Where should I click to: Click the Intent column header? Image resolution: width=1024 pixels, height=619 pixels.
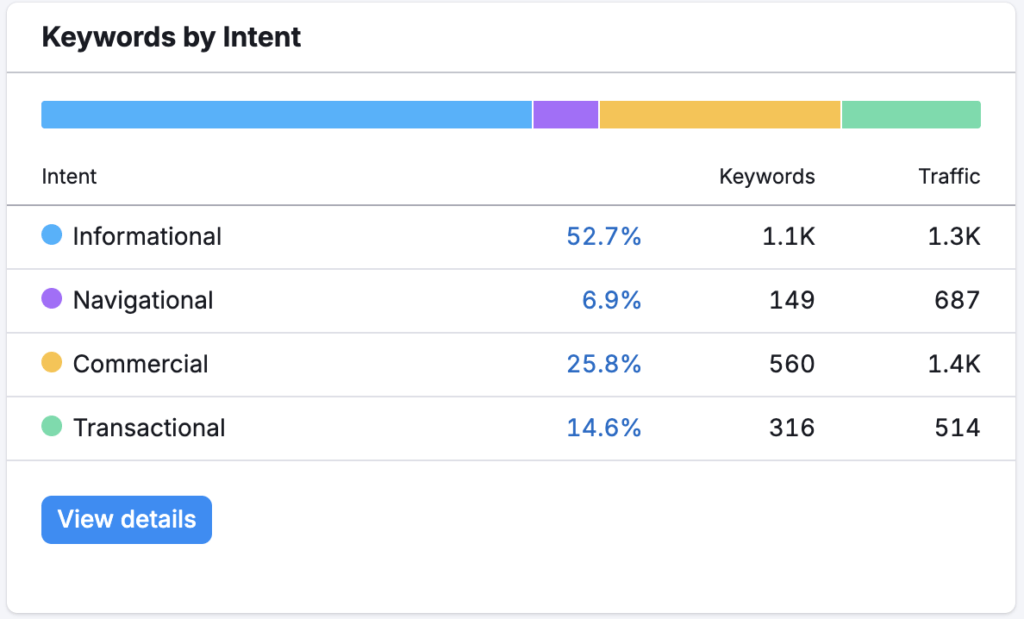coord(69,177)
